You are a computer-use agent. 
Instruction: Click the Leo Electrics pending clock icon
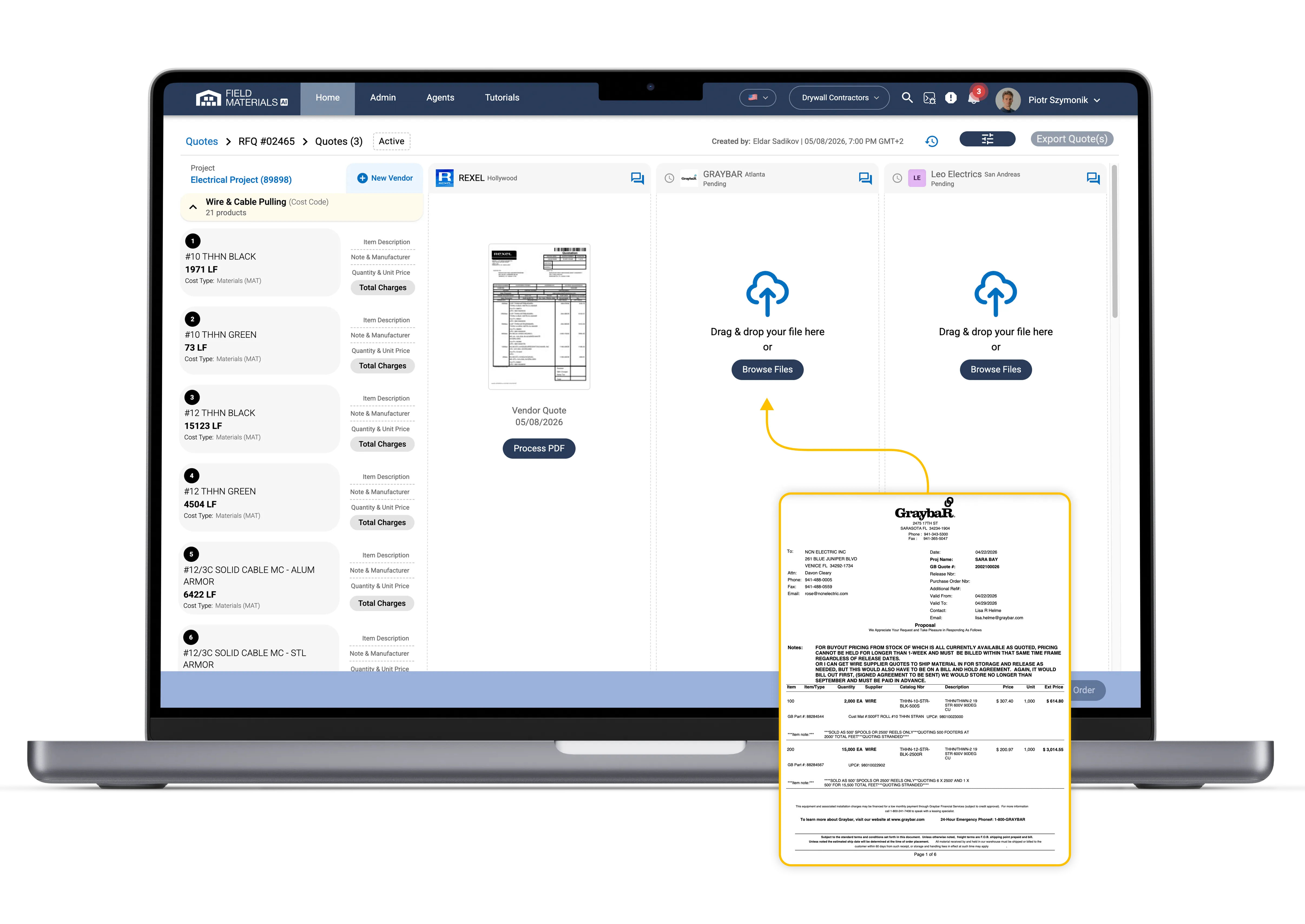897,178
